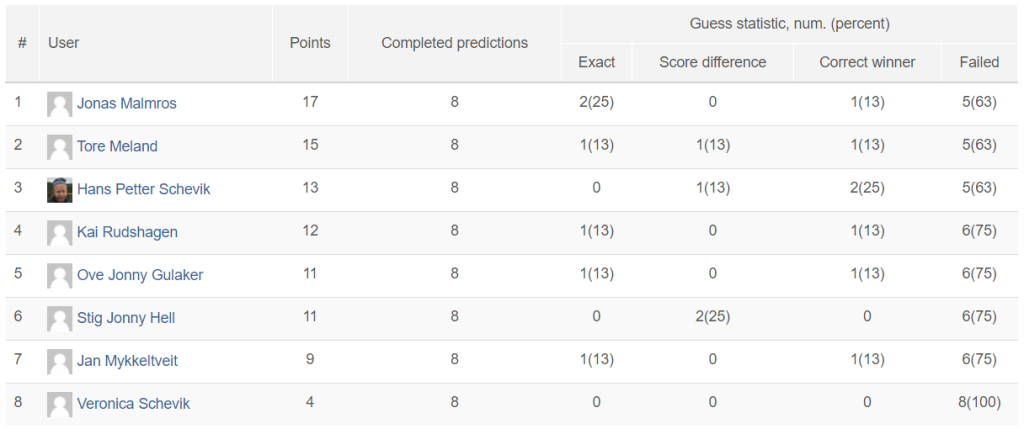
Task: Open Tore Meland profile link
Action: [118, 146]
